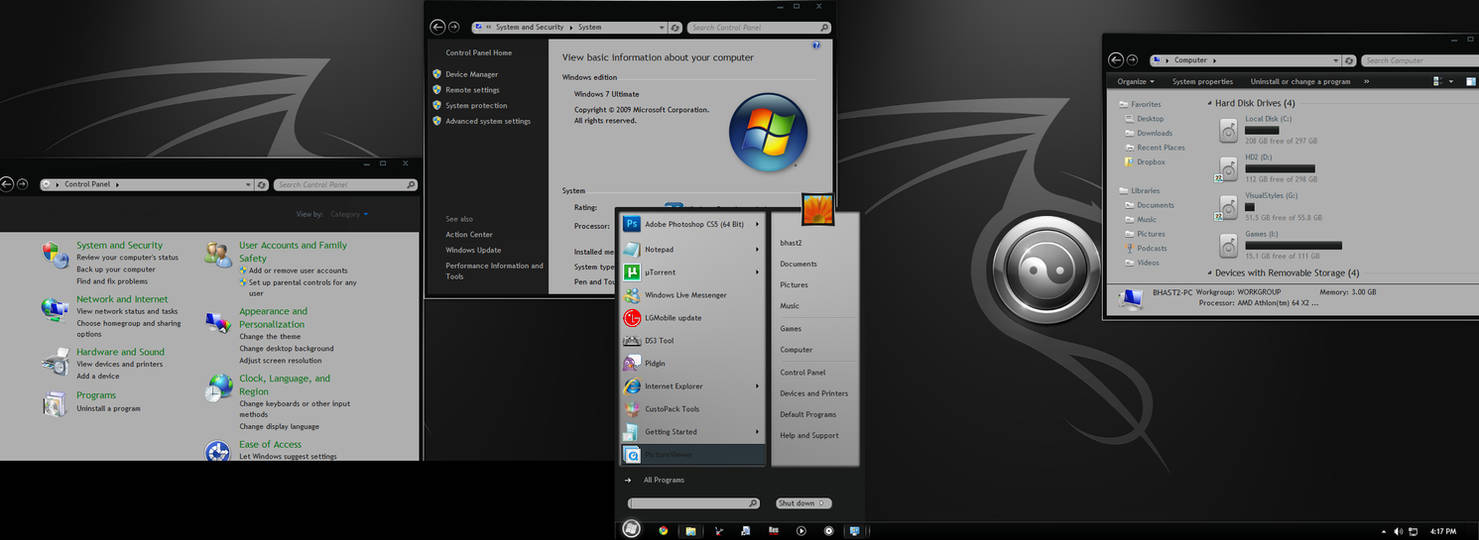
Task: Open Pictures in Start menu right pane
Action: pos(794,285)
